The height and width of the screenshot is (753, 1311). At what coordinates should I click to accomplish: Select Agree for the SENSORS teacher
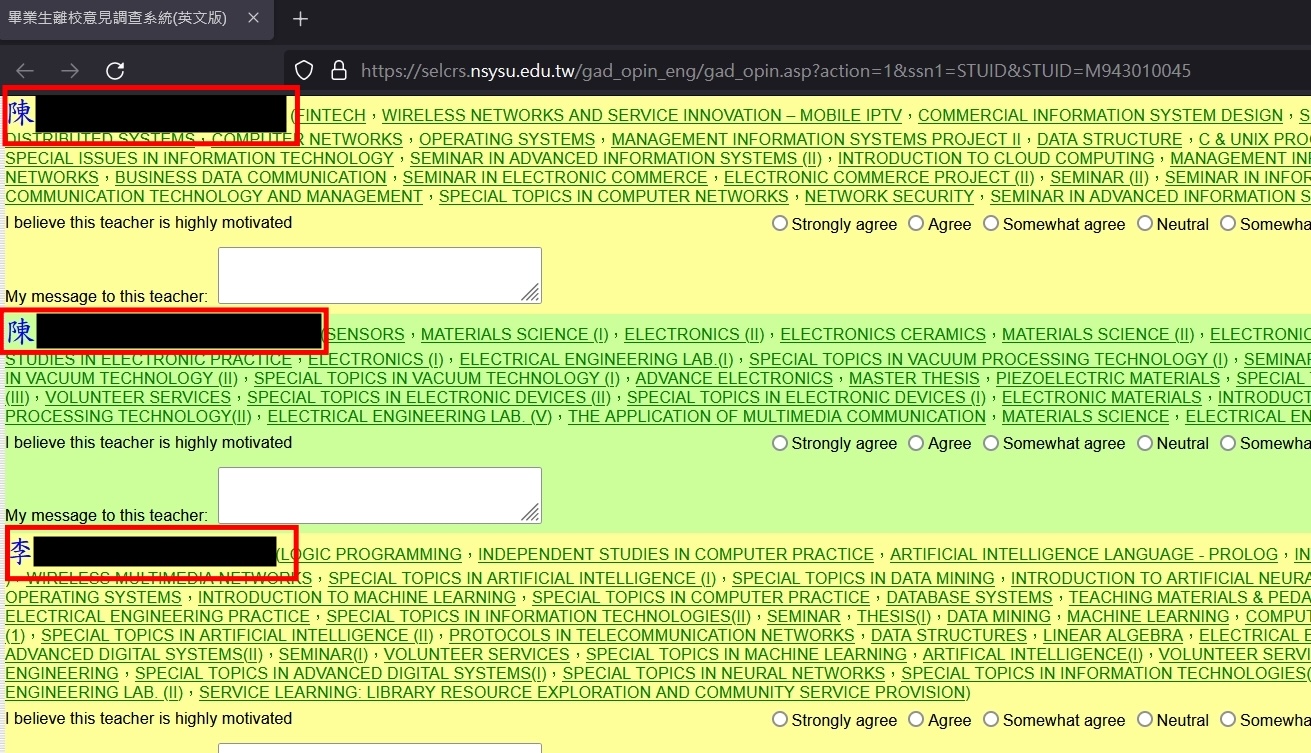(916, 442)
